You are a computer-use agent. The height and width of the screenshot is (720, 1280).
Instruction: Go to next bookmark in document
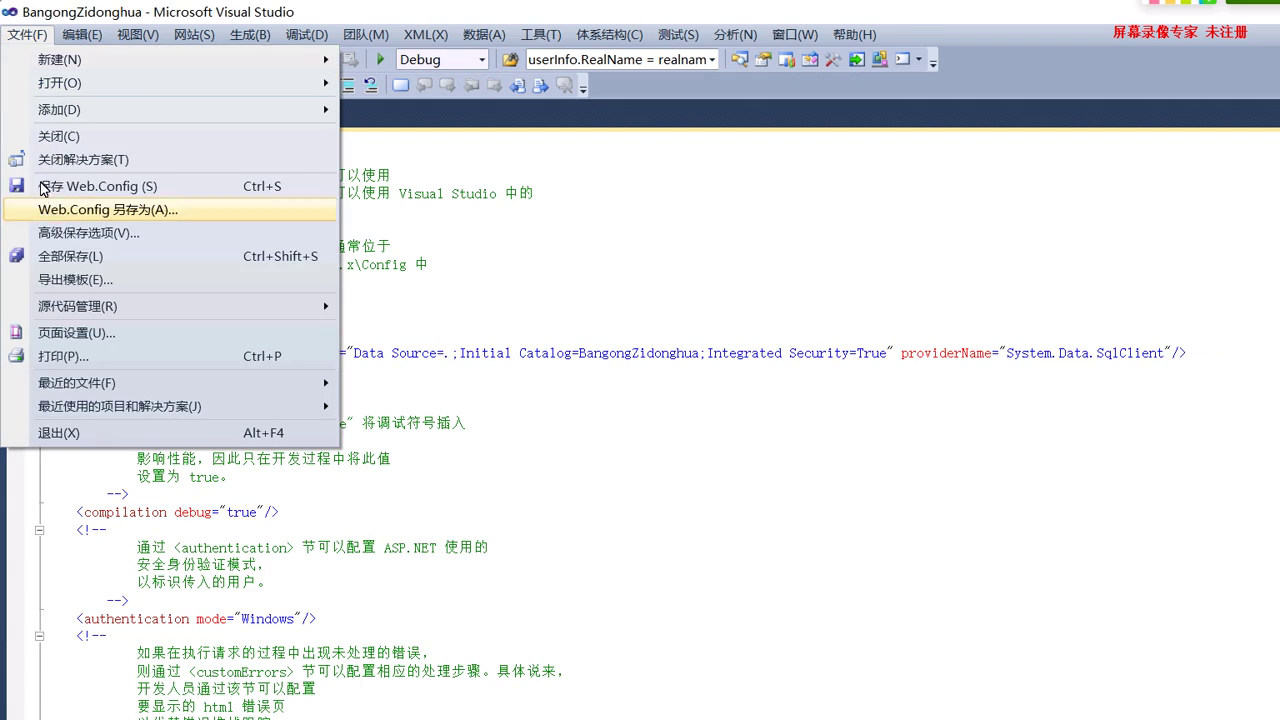tap(541, 85)
